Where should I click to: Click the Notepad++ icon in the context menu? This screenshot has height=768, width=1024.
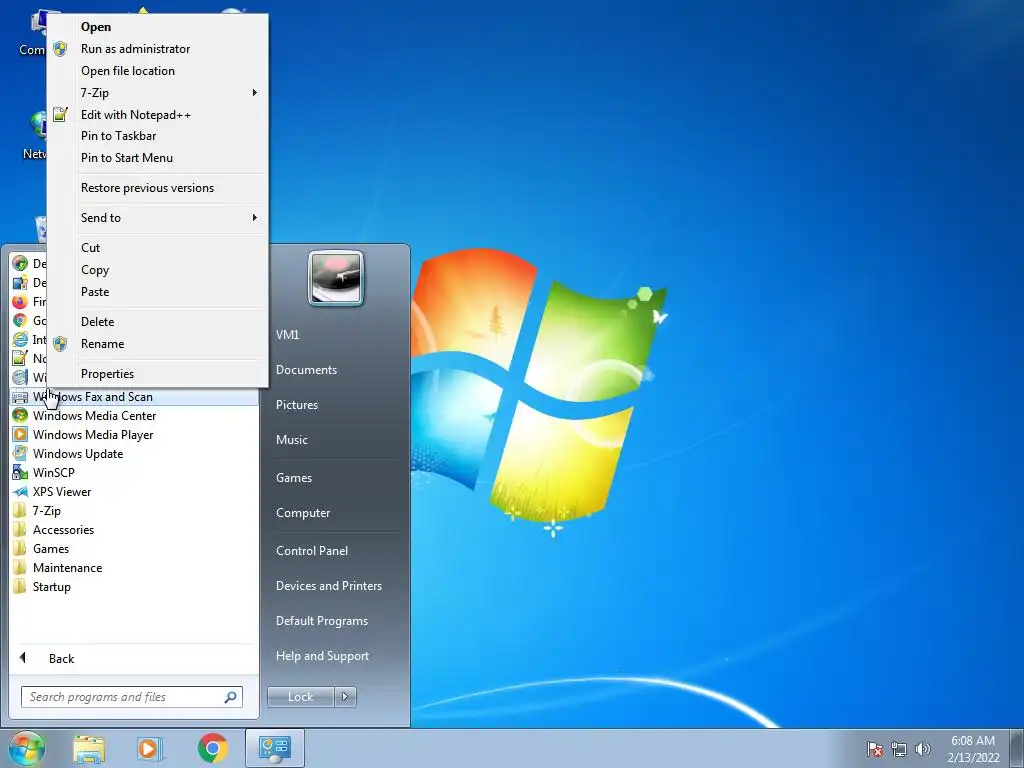click(60, 115)
